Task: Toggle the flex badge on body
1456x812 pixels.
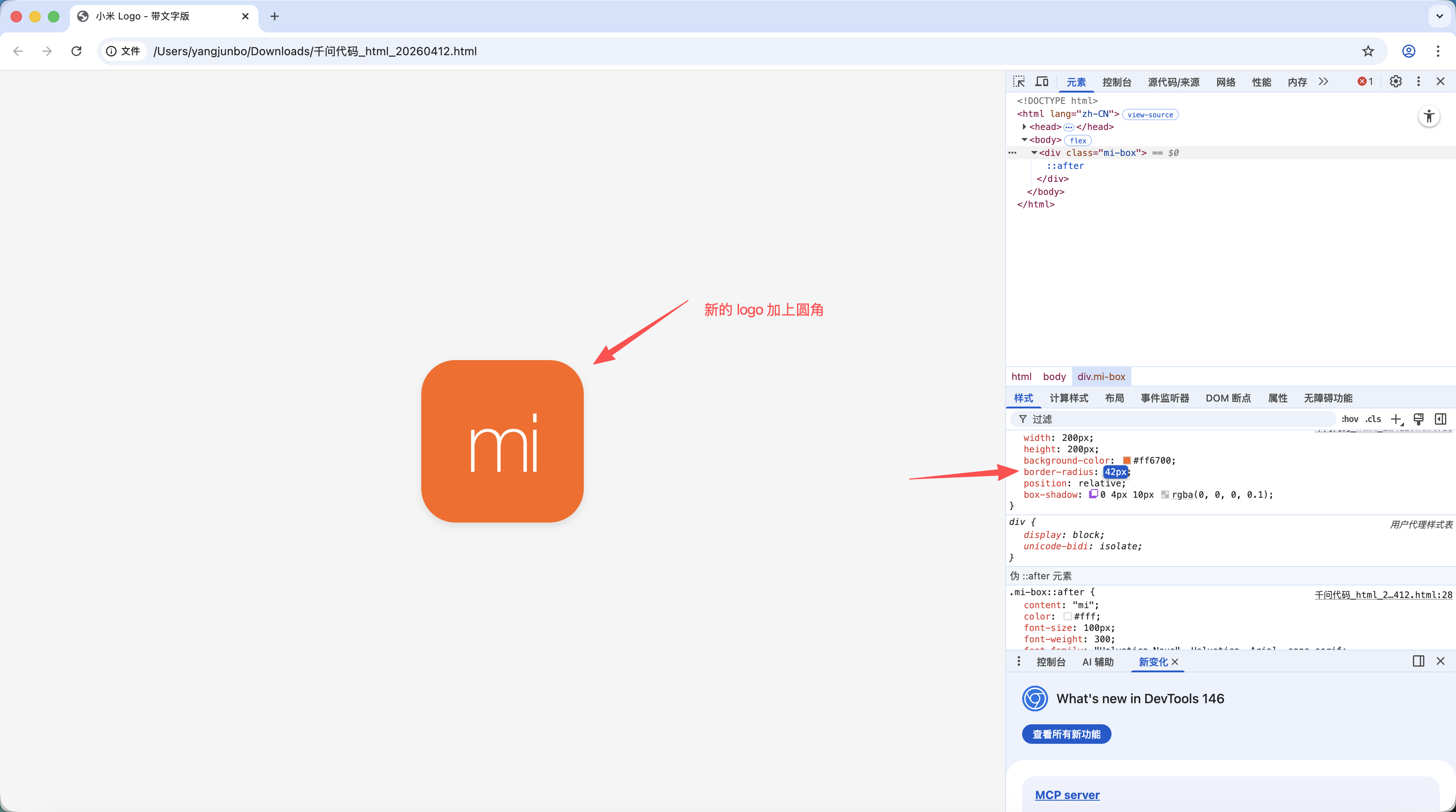Action: pos(1078,140)
